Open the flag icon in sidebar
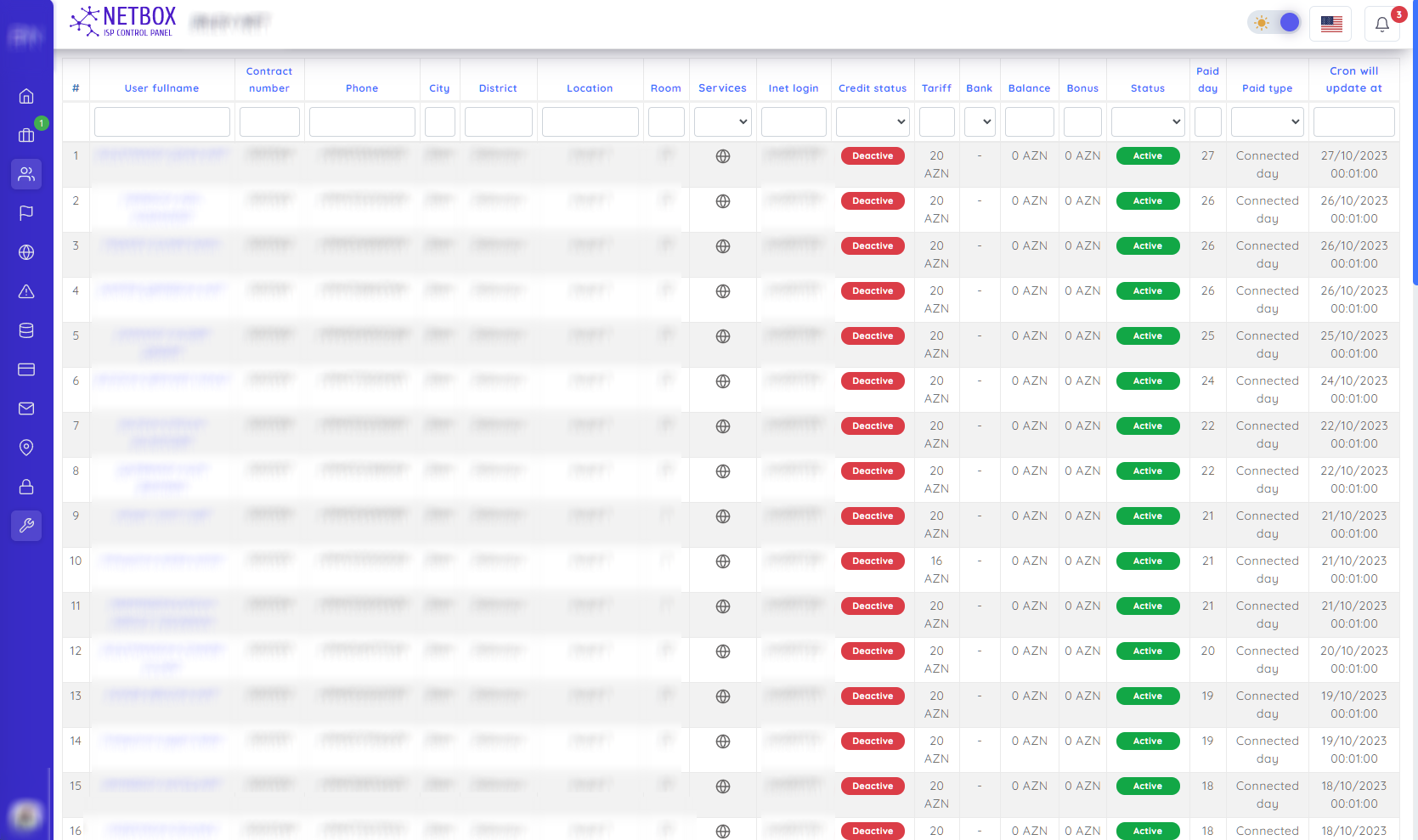1418x840 pixels. tap(26, 213)
